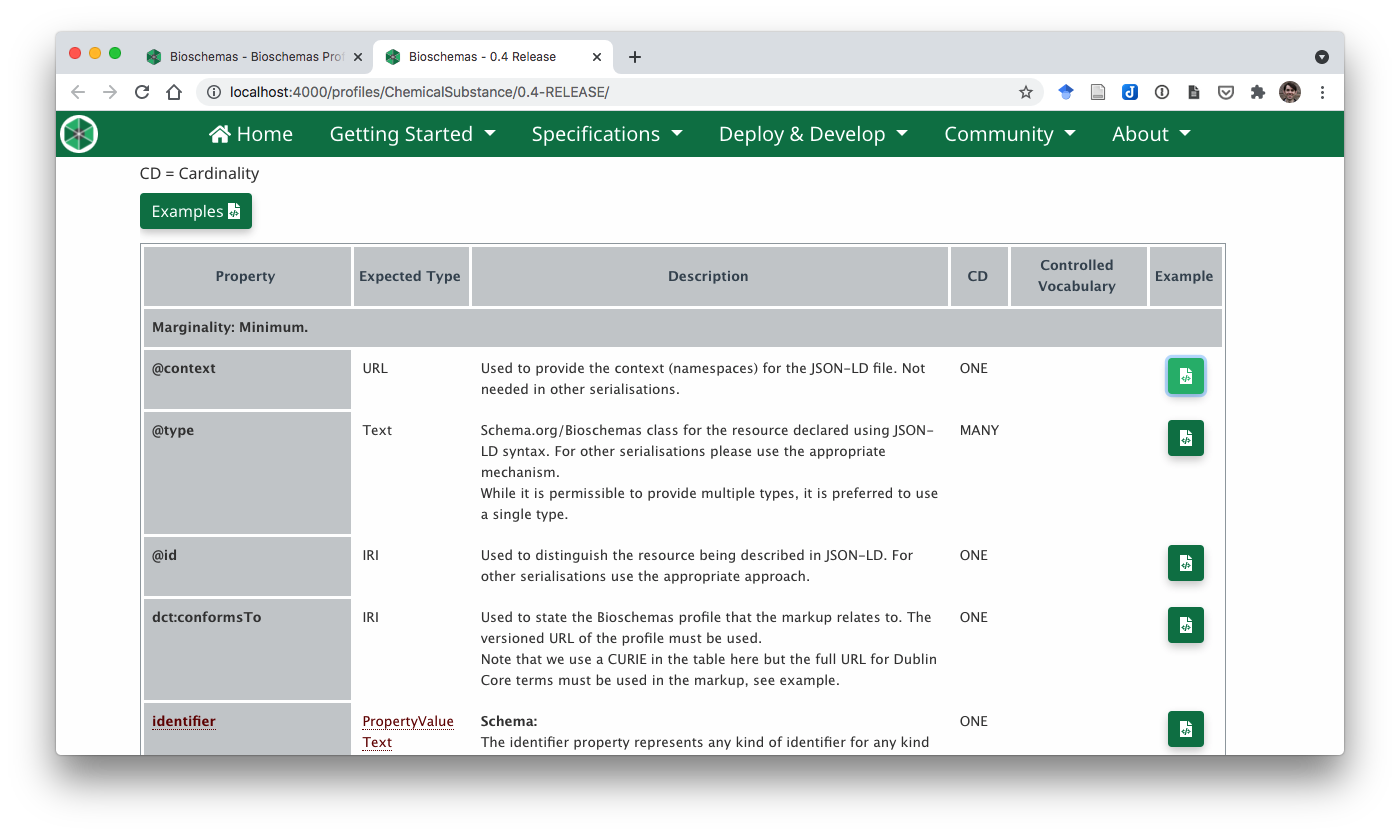Open the @type example file icon
1400x835 pixels.
click(x=1185, y=437)
